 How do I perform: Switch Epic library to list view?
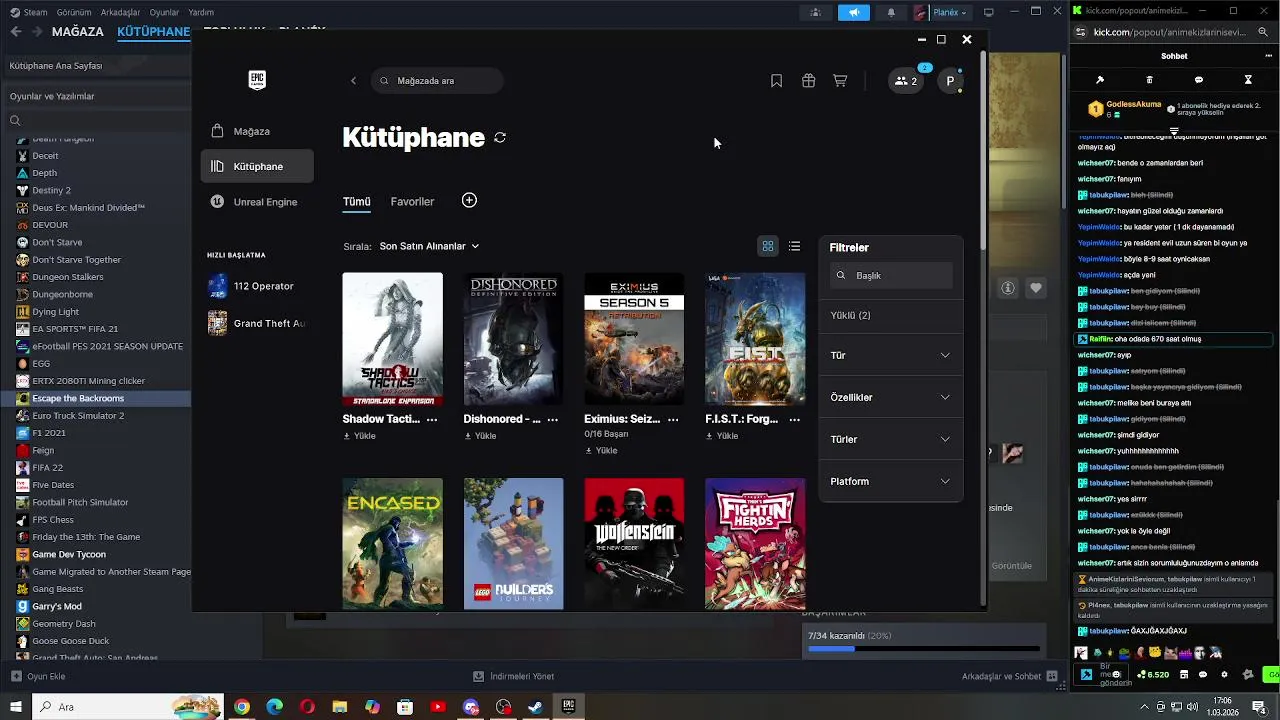794,246
